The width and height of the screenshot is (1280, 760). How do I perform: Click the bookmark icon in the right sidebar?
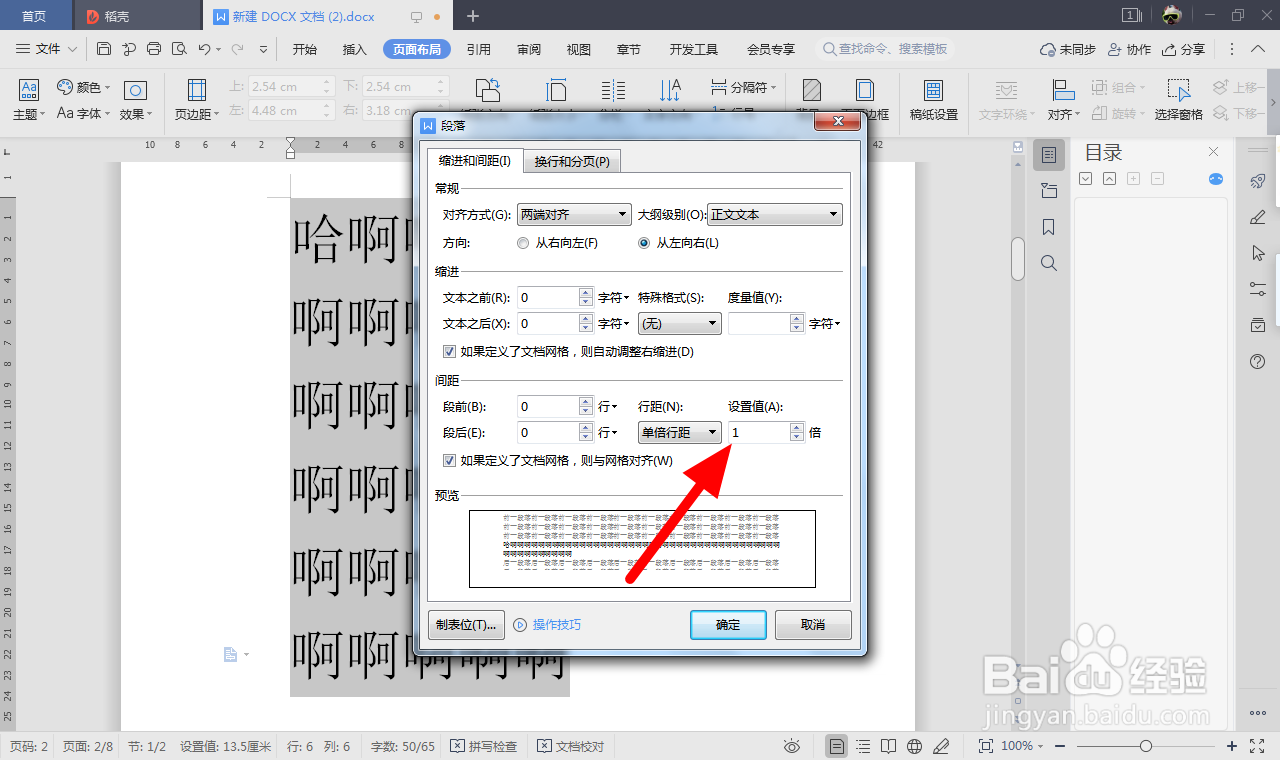[x=1048, y=227]
